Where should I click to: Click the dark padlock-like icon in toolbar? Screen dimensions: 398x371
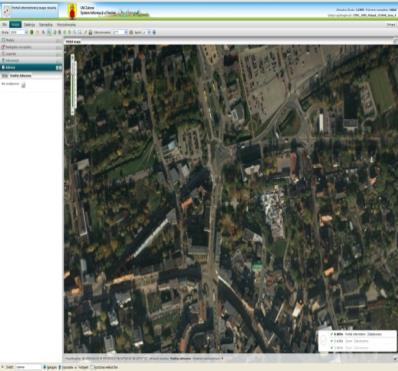pyautogui.click(x=90, y=32)
